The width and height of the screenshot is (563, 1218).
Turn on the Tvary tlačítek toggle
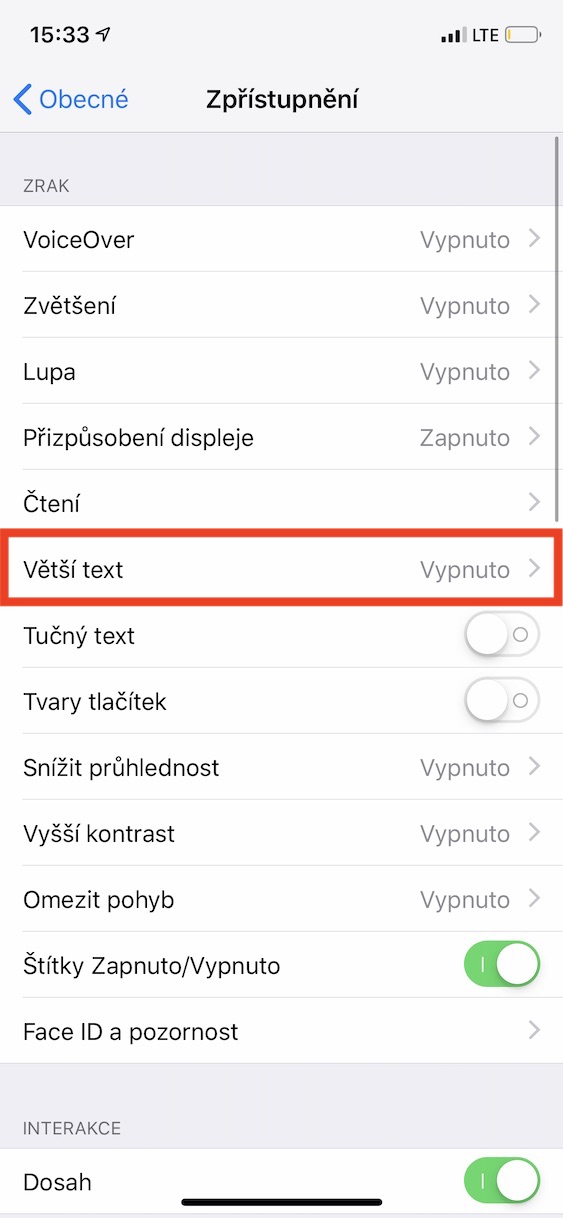point(502,701)
